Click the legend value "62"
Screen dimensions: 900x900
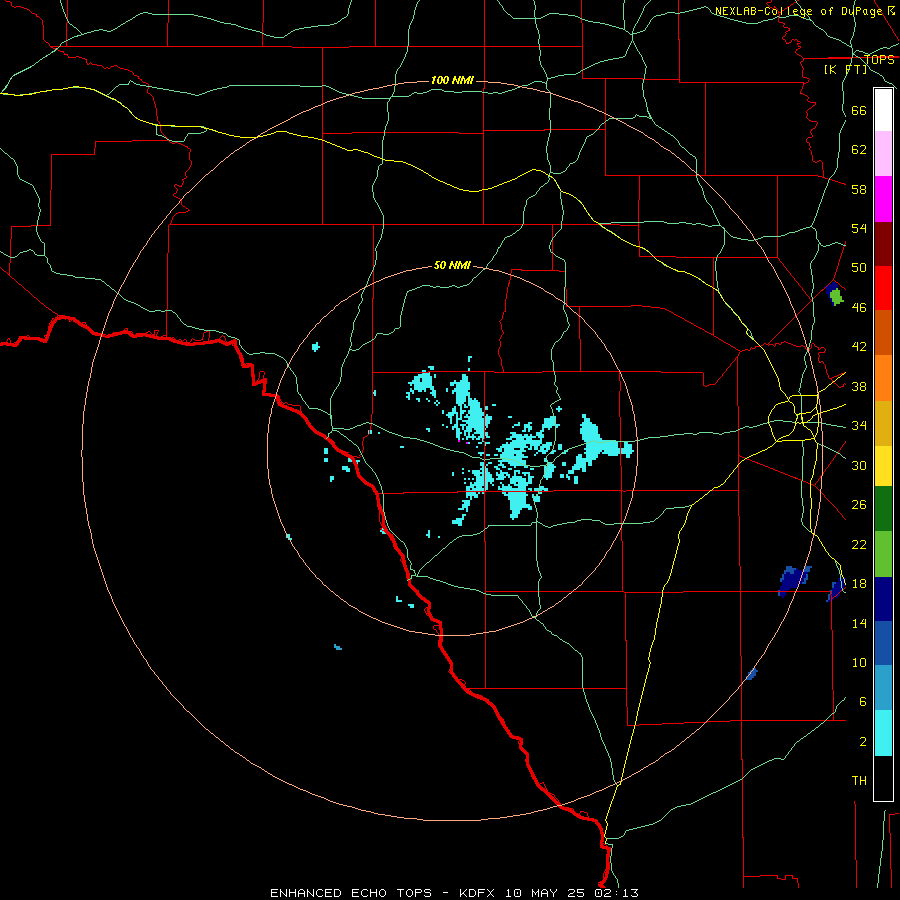click(x=859, y=150)
